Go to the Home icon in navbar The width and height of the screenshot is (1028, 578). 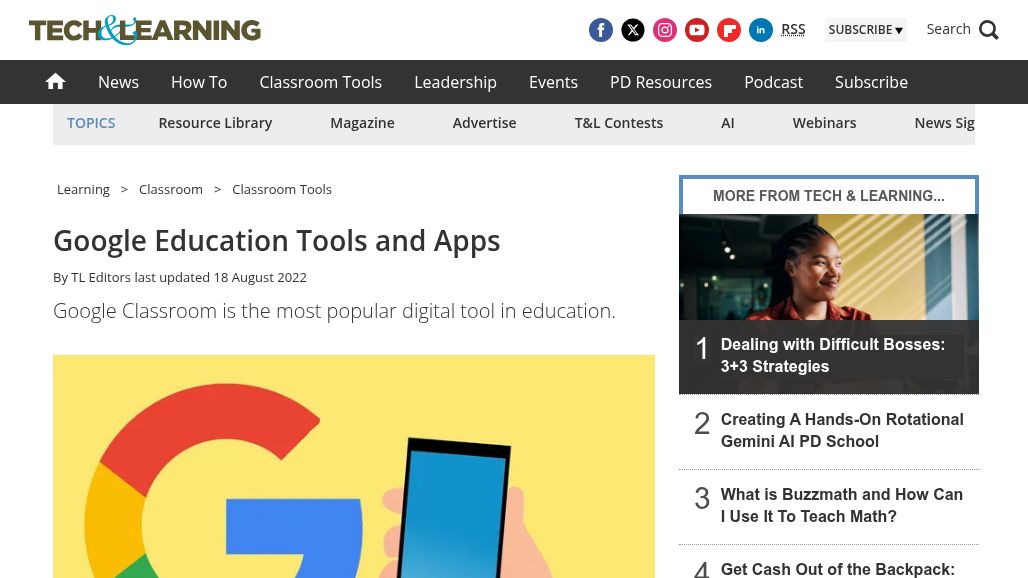point(56,82)
